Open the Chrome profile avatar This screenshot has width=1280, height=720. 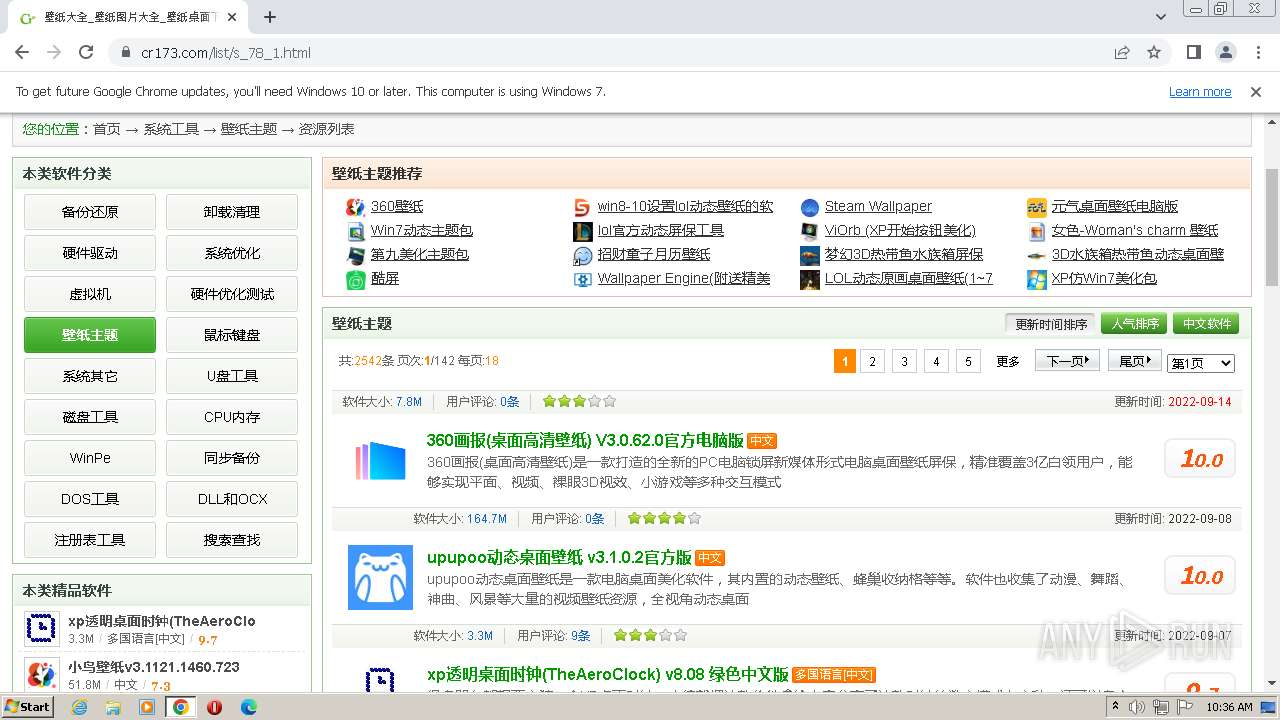[x=1226, y=52]
